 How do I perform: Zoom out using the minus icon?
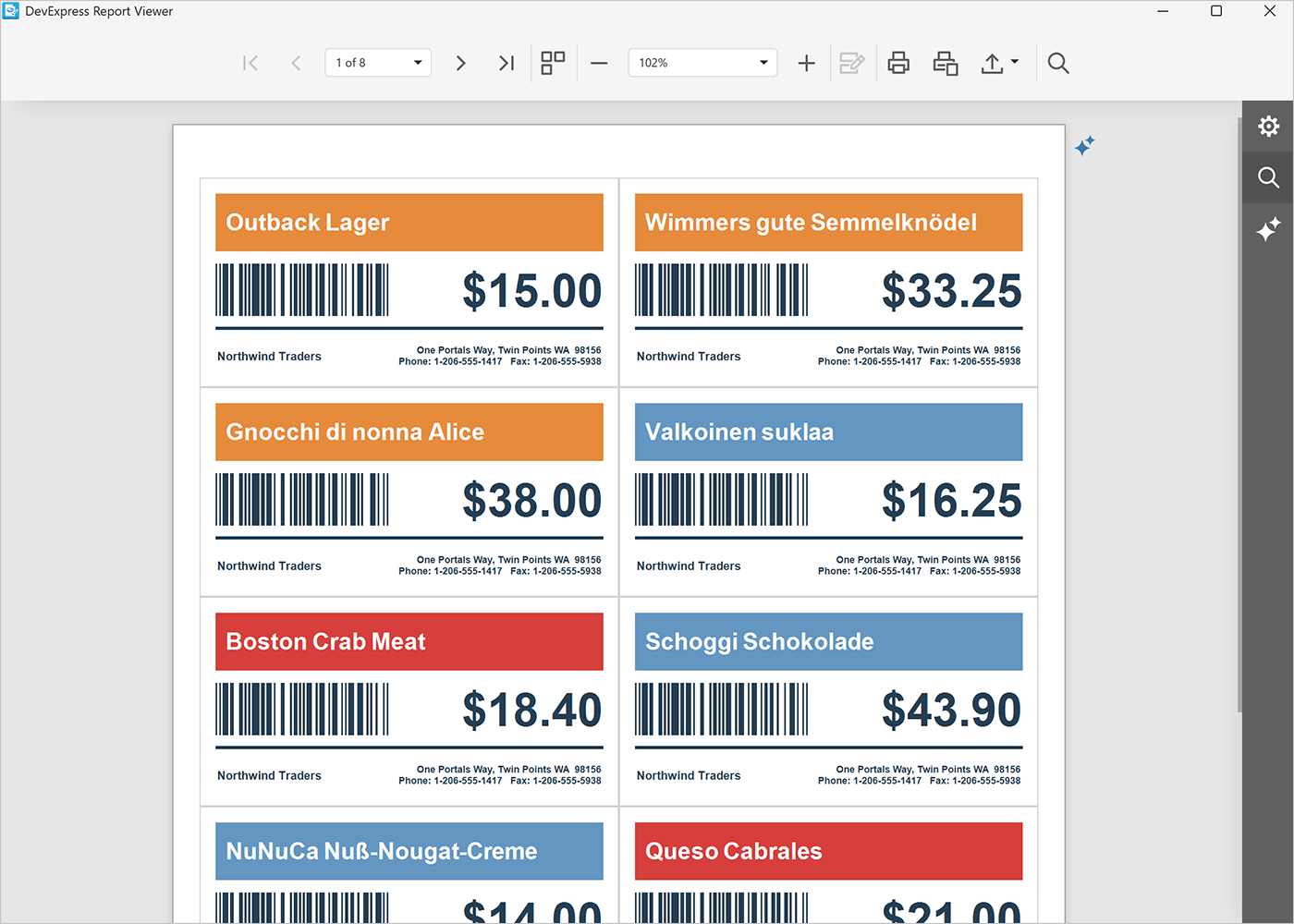pyautogui.click(x=599, y=63)
